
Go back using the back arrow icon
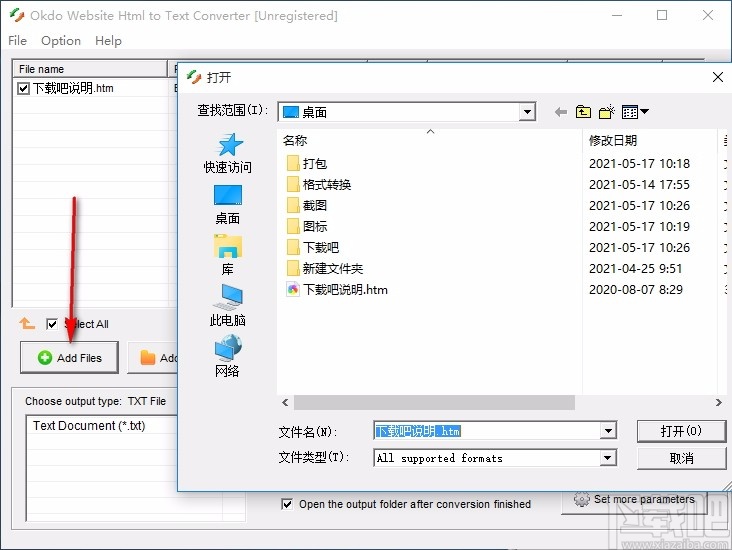(x=561, y=112)
